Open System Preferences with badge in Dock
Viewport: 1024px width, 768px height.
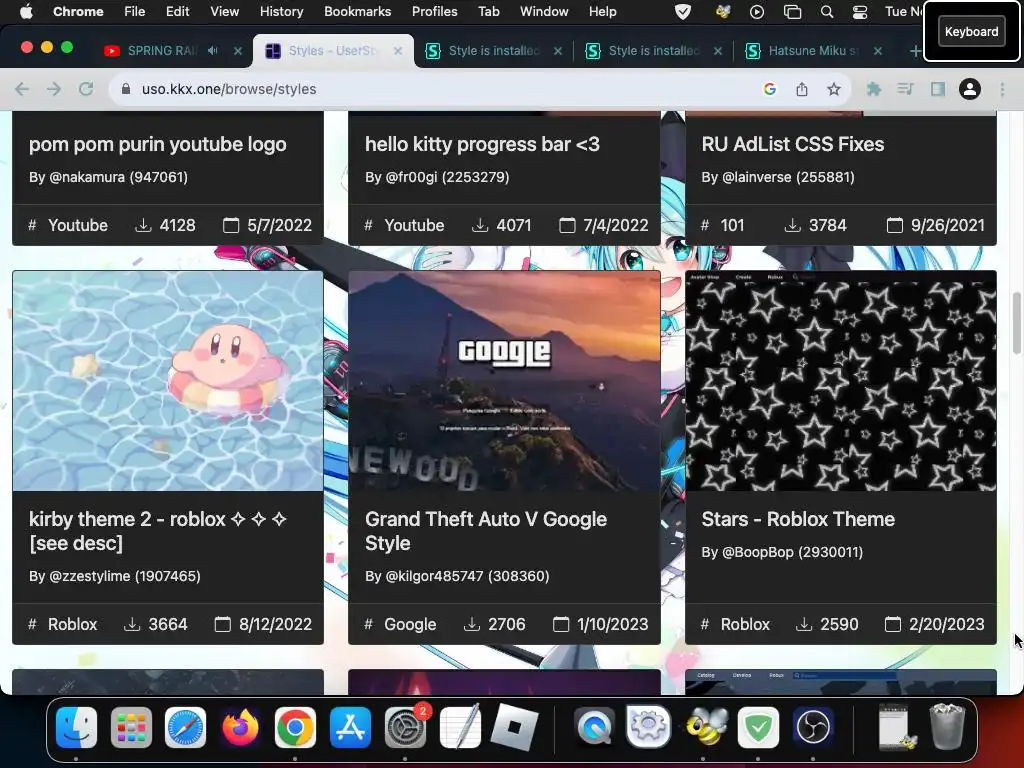[x=406, y=727]
